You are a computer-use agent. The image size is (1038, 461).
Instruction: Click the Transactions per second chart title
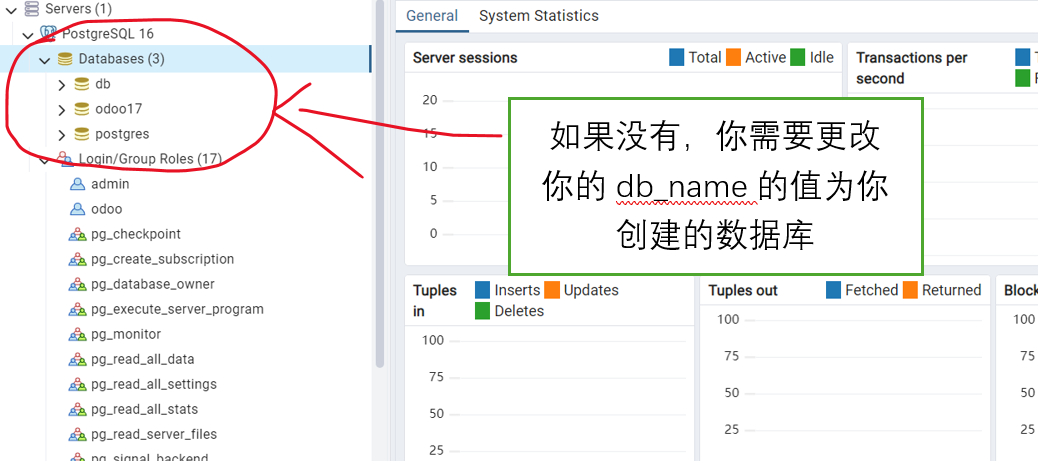pyautogui.click(x=912, y=68)
